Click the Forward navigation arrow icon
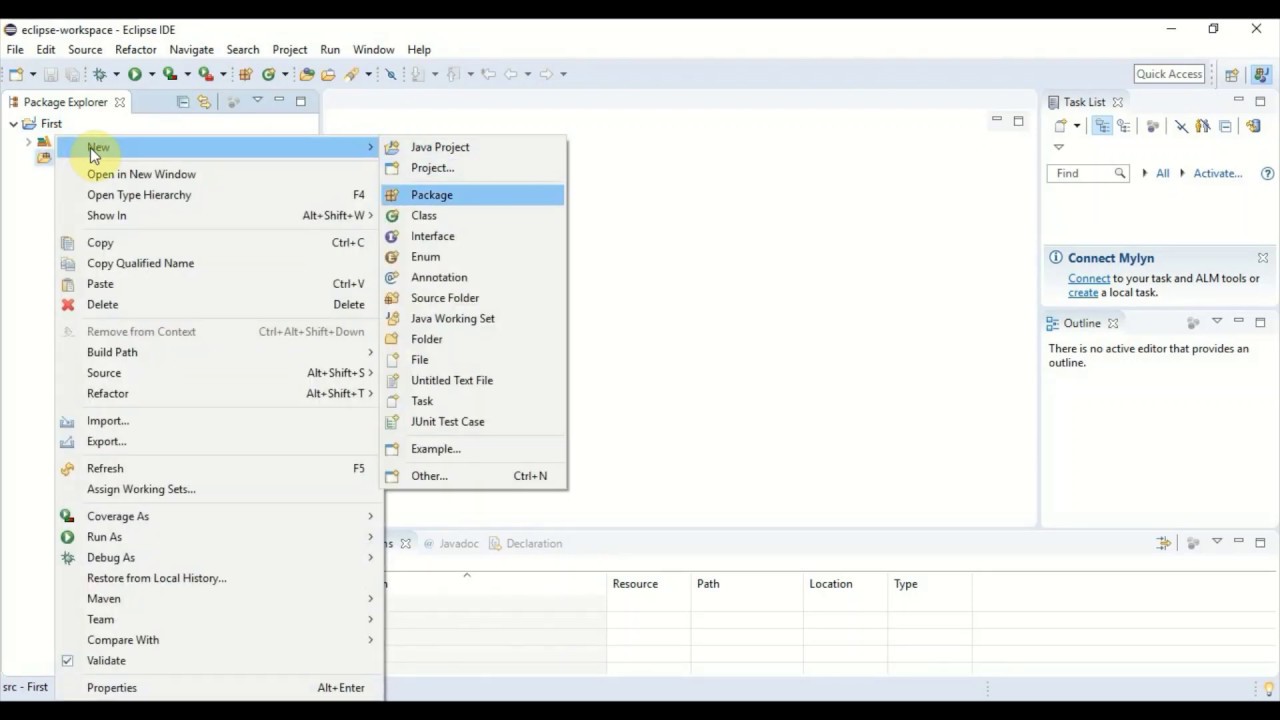 click(x=546, y=74)
